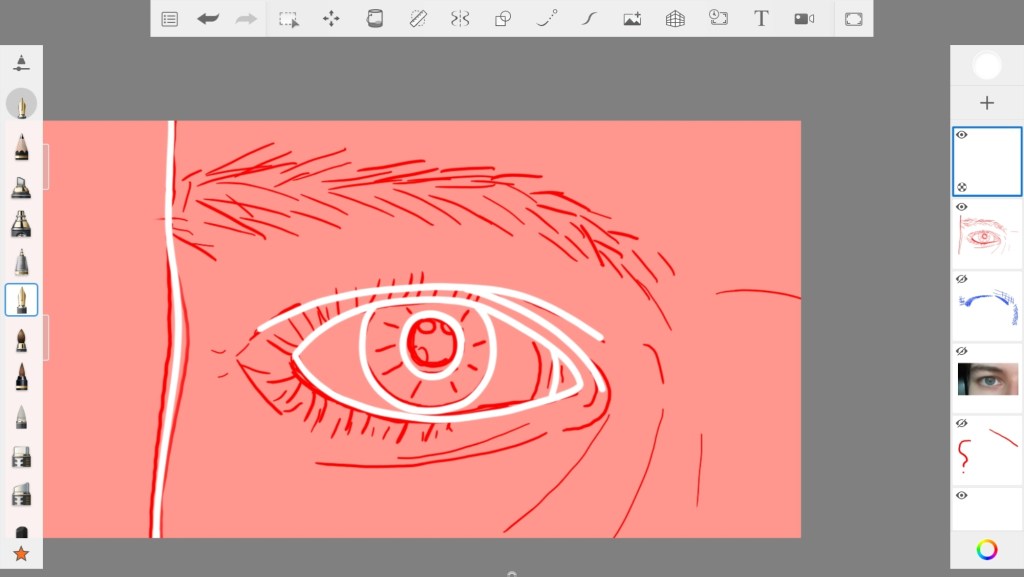The width and height of the screenshot is (1024, 577).
Task: Open the Ruler guide tool
Action: [418, 19]
